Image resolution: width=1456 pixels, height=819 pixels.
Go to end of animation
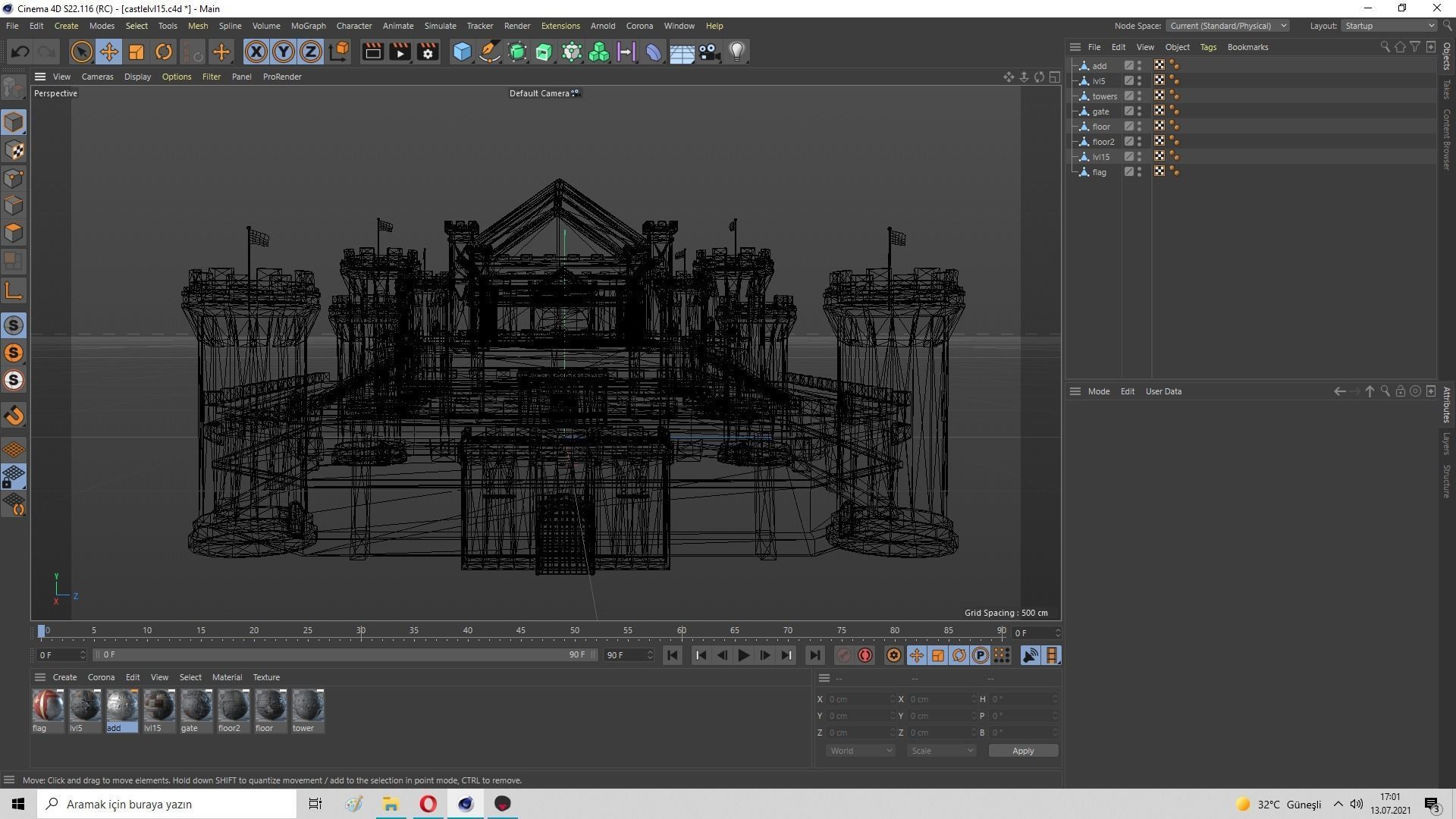[814, 655]
